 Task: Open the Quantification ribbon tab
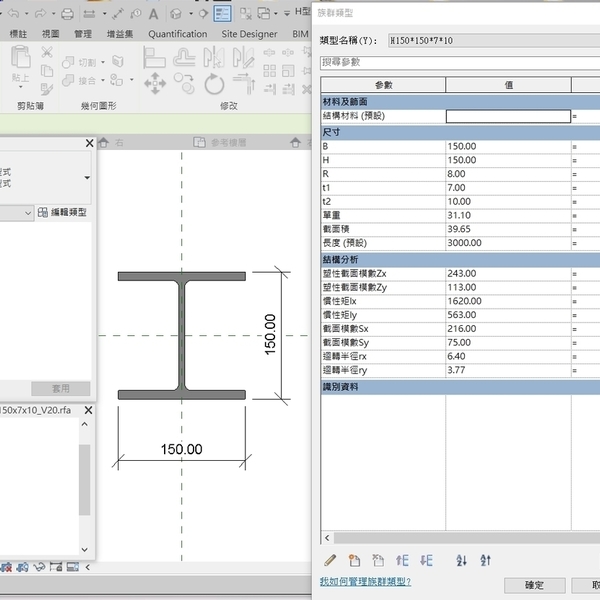[177, 34]
